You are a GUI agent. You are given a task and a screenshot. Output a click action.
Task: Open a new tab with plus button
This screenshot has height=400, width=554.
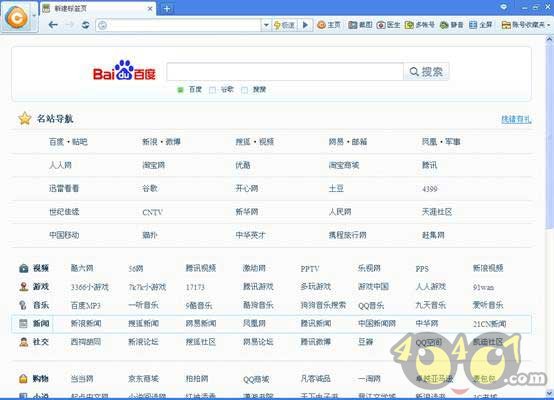pyautogui.click(x=167, y=8)
